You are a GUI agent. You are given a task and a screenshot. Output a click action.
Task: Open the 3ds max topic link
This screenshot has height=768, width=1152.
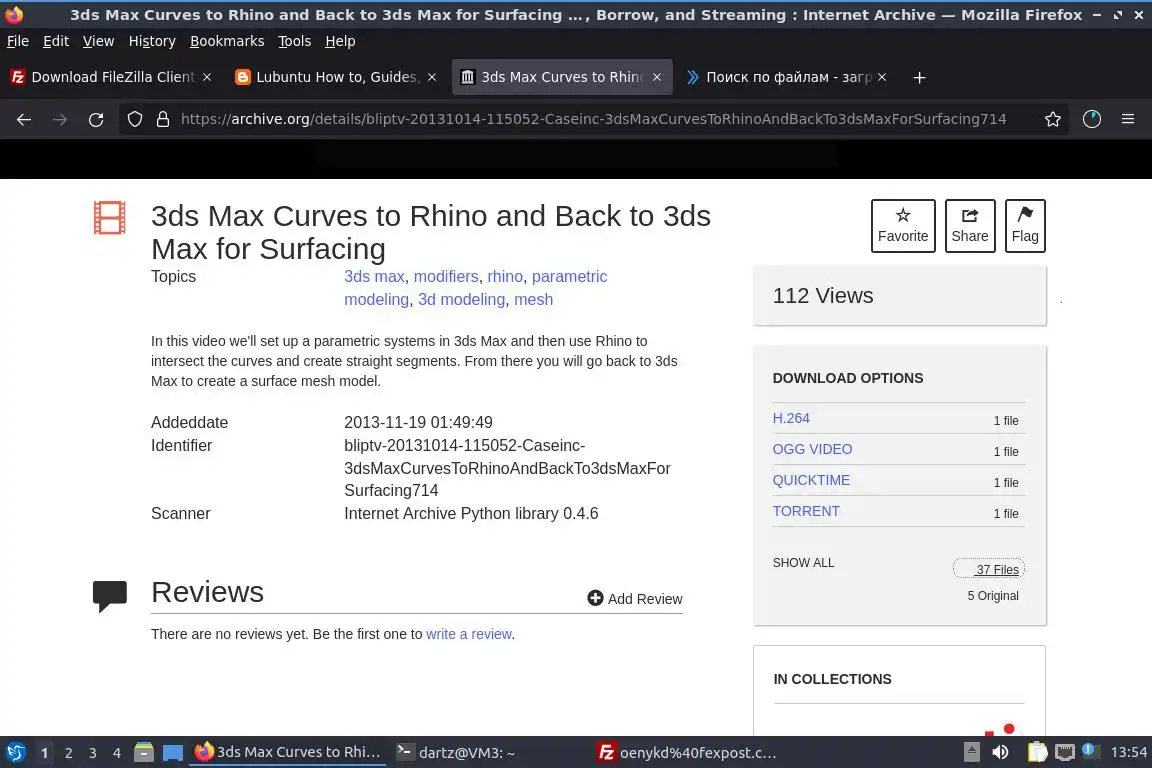[x=374, y=276]
